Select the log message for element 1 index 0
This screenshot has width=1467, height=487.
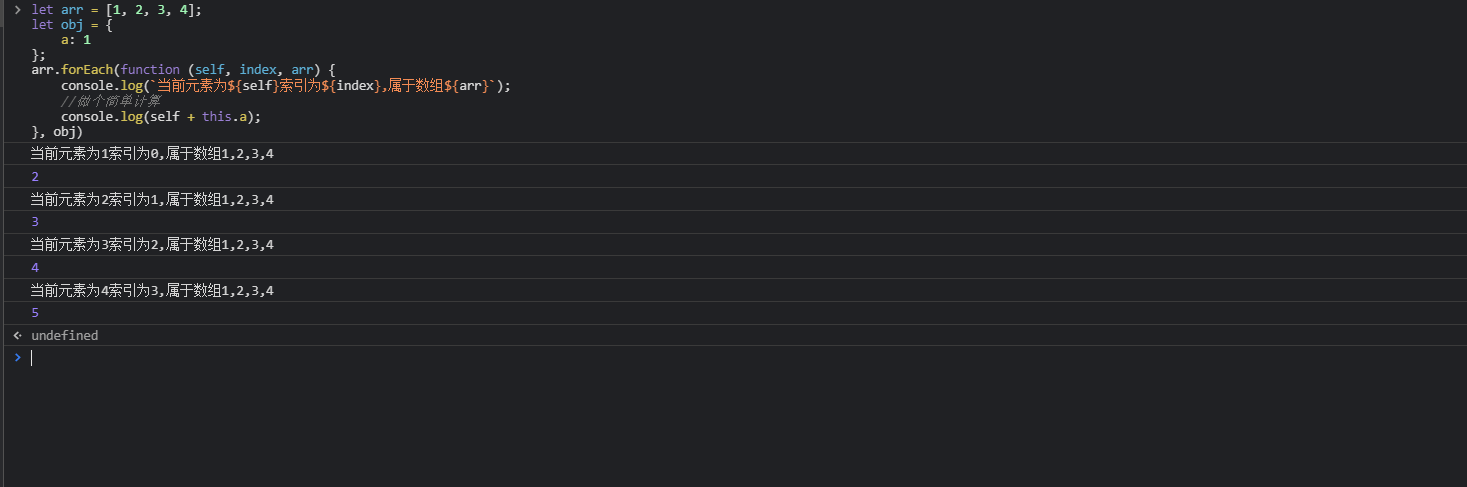click(152, 154)
